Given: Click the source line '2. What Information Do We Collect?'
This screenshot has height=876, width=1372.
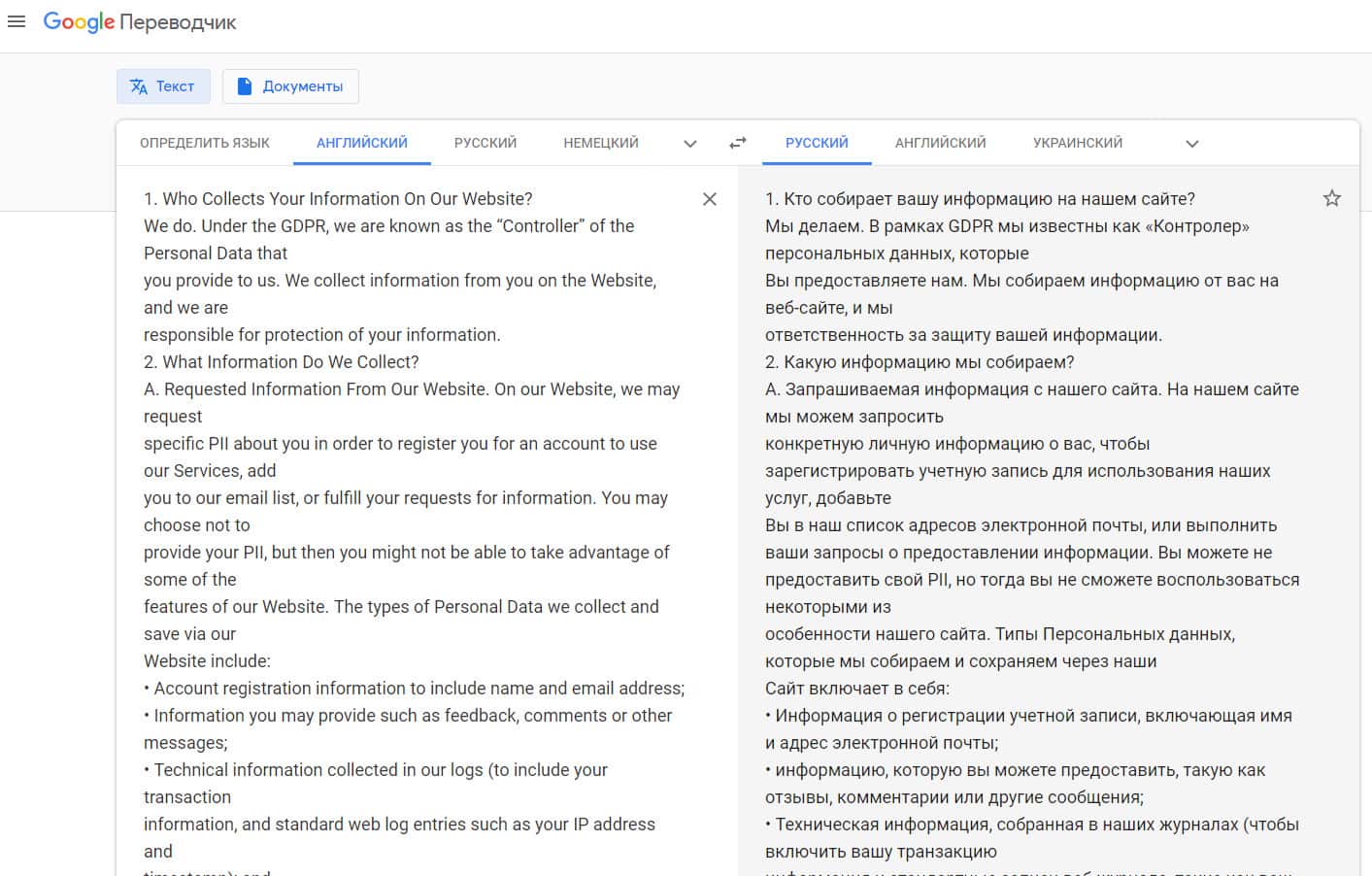Looking at the screenshot, I should coord(282,362).
